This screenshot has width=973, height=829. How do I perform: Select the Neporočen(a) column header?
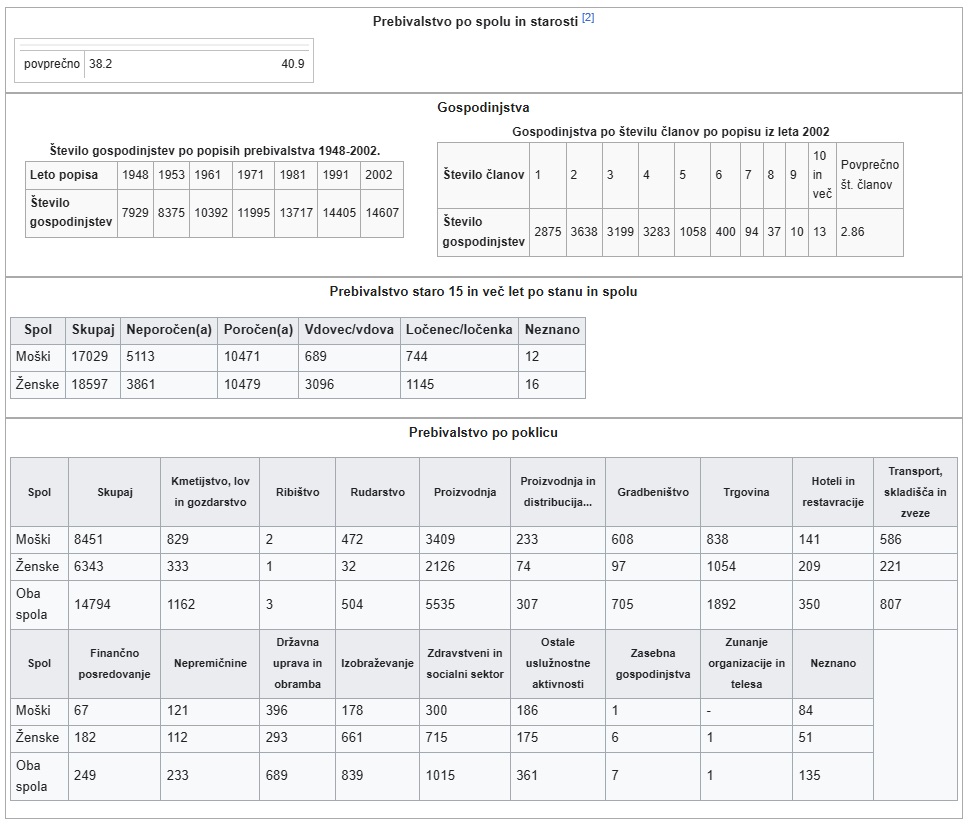coord(169,330)
